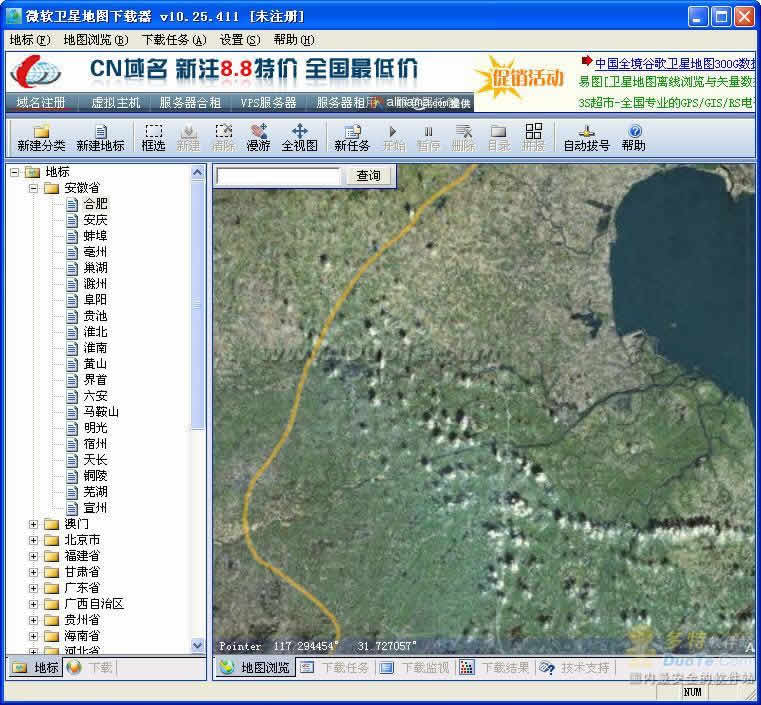Open the 地标(F) menu
The height and width of the screenshot is (705, 761).
click(30, 40)
